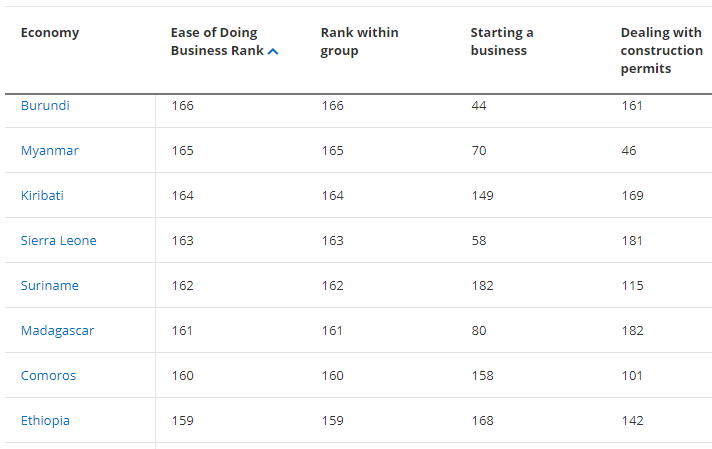
Task: Select Burundi's rank 166 cell
Action: [183, 105]
